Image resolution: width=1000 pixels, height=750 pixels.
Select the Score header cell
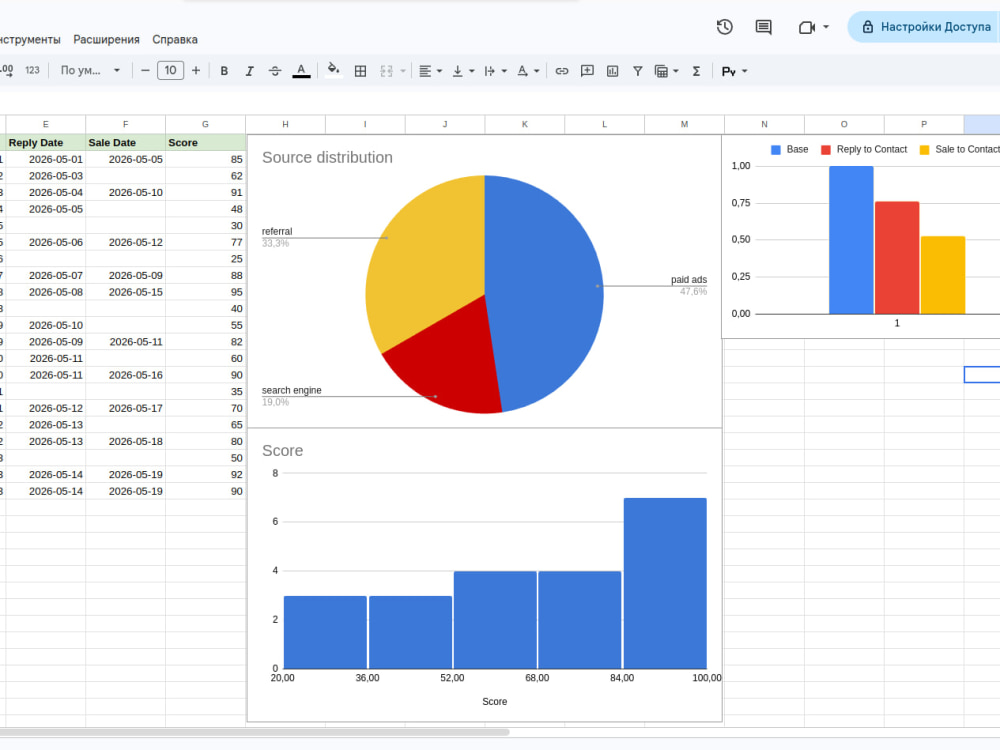click(205, 142)
